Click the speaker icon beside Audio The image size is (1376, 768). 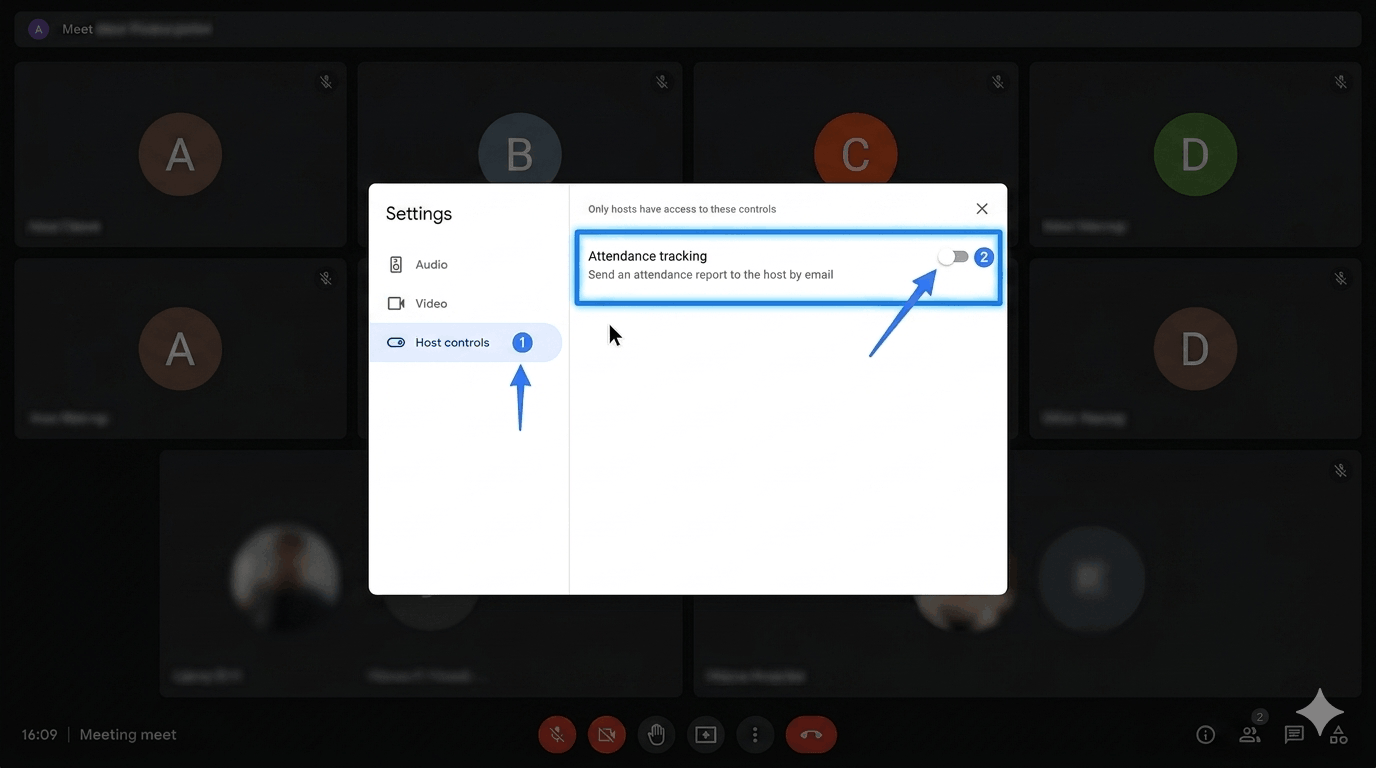396,264
